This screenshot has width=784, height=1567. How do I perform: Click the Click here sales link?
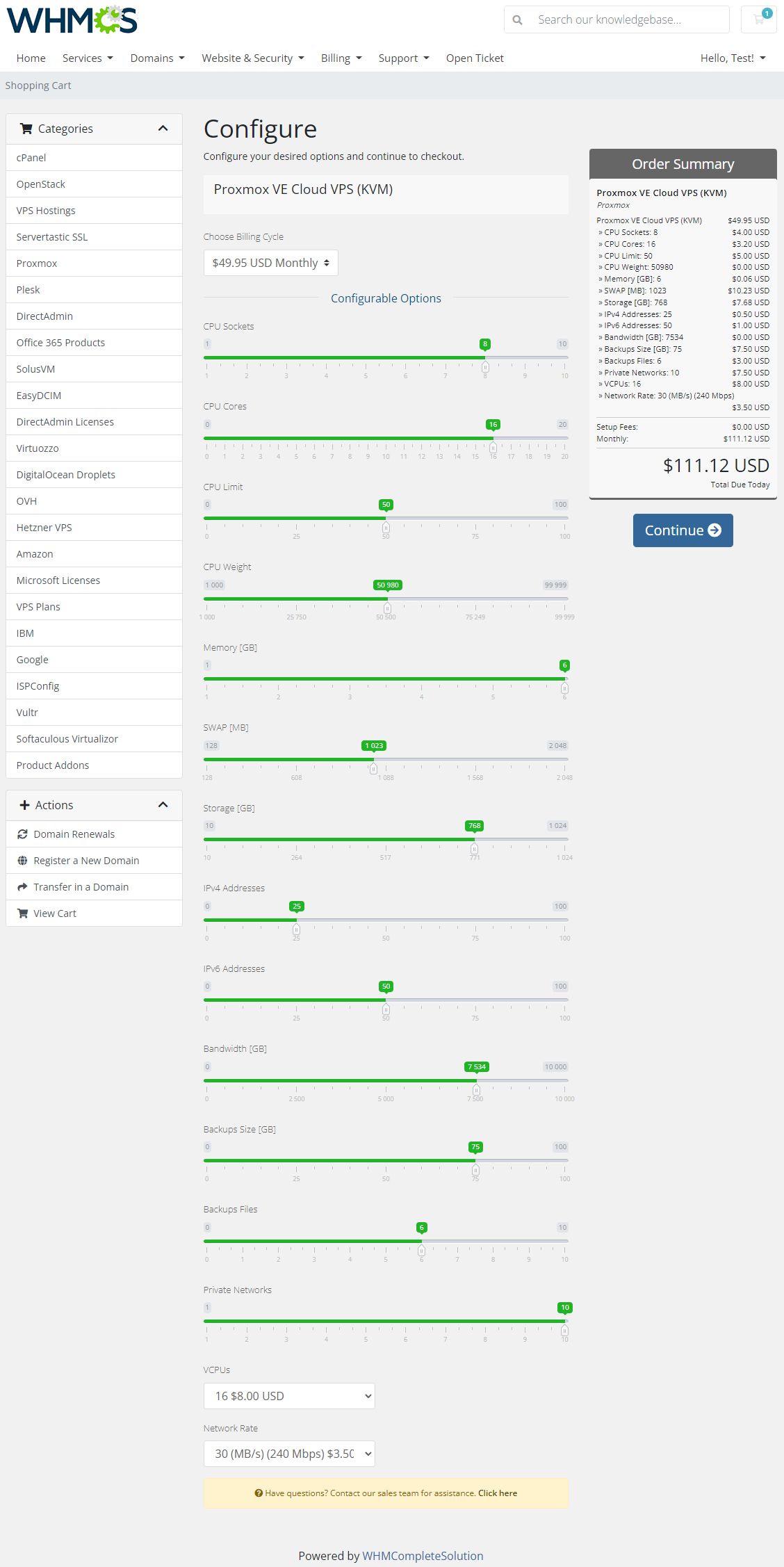[498, 1493]
